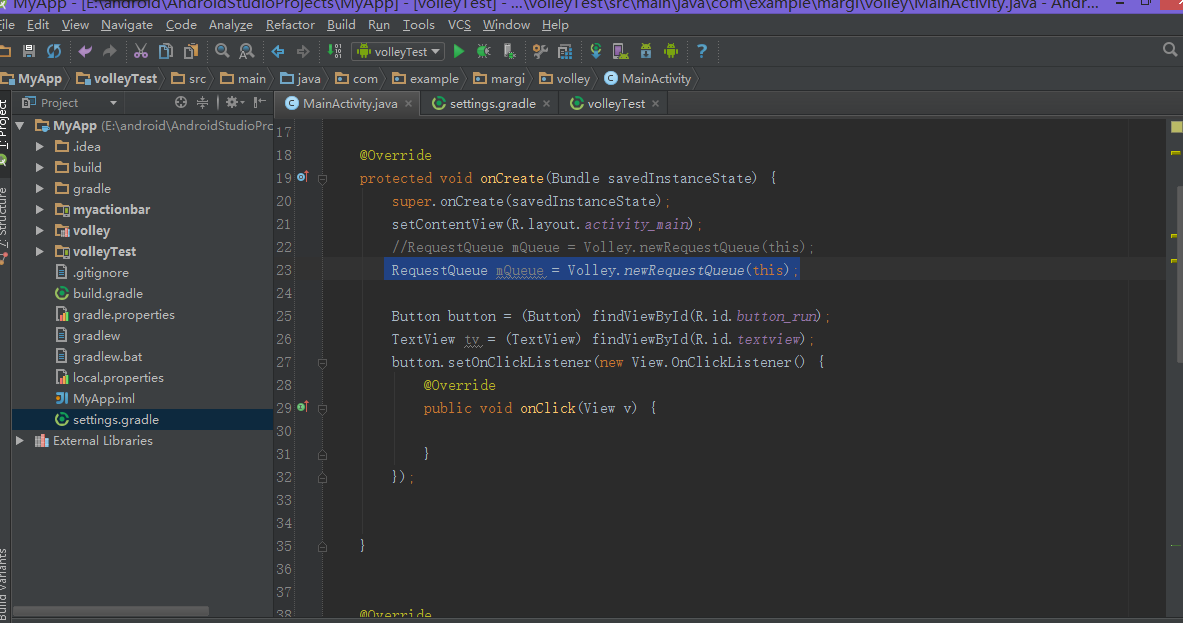Screen dimensions: 1183x623
Task: Open the Project view selector dropdown
Action: pyautogui.click(x=69, y=103)
